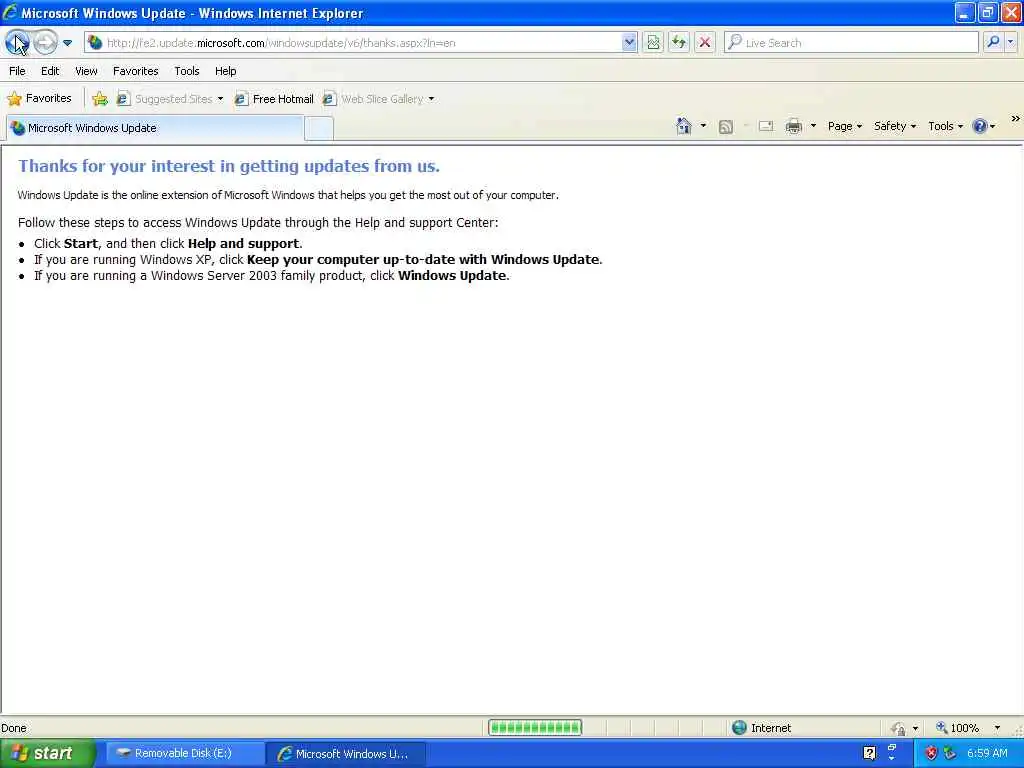
Task: Click the 'Done' status text
Action: [14, 728]
